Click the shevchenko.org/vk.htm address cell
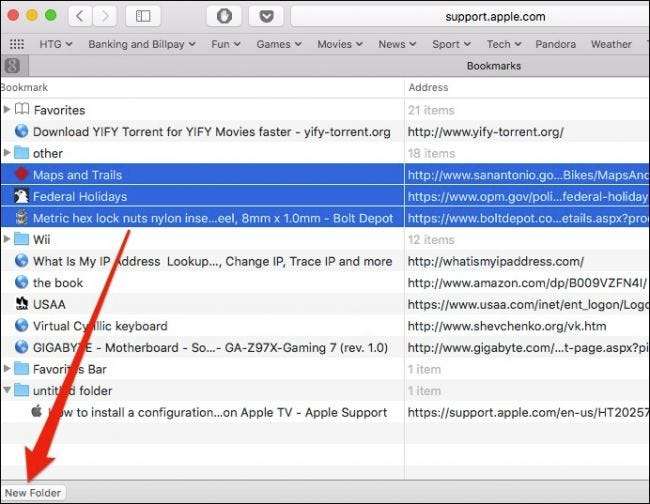The image size is (650, 504). pyautogui.click(x=507, y=326)
